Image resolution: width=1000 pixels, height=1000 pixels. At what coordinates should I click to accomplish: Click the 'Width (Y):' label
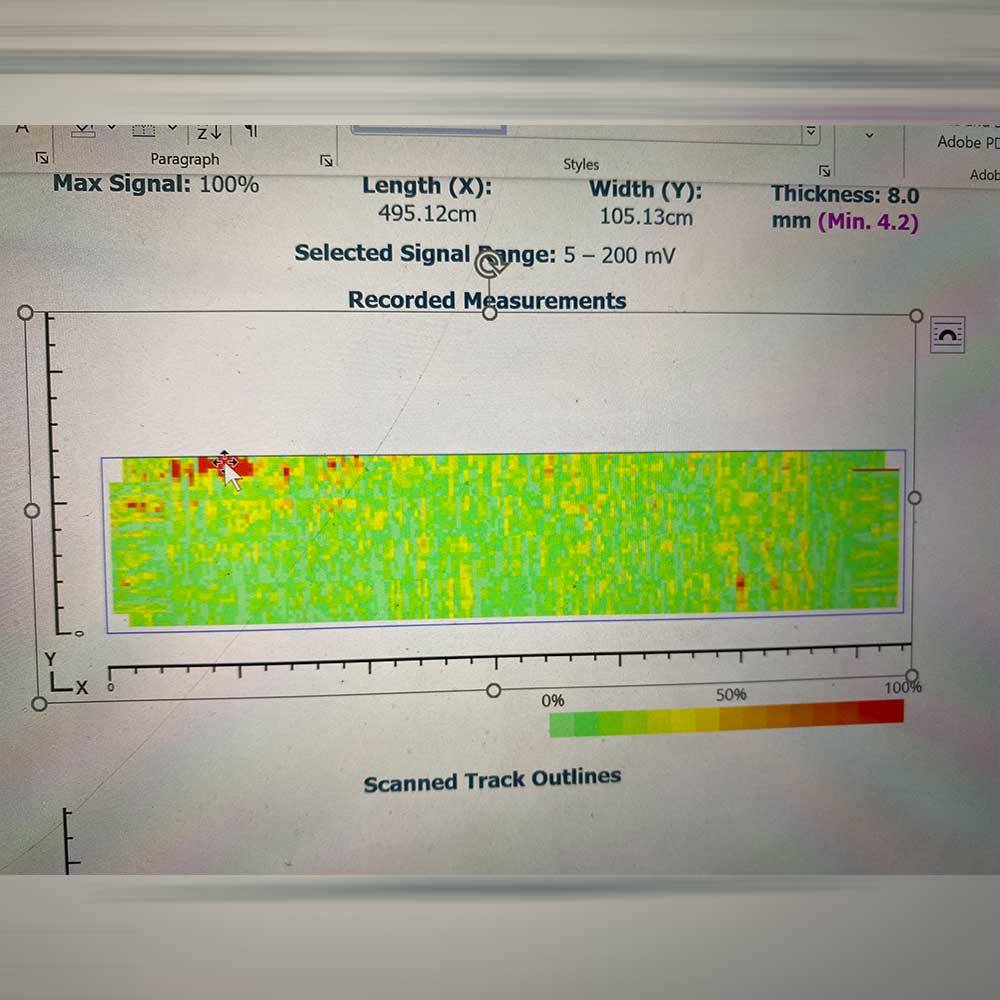tap(645, 189)
